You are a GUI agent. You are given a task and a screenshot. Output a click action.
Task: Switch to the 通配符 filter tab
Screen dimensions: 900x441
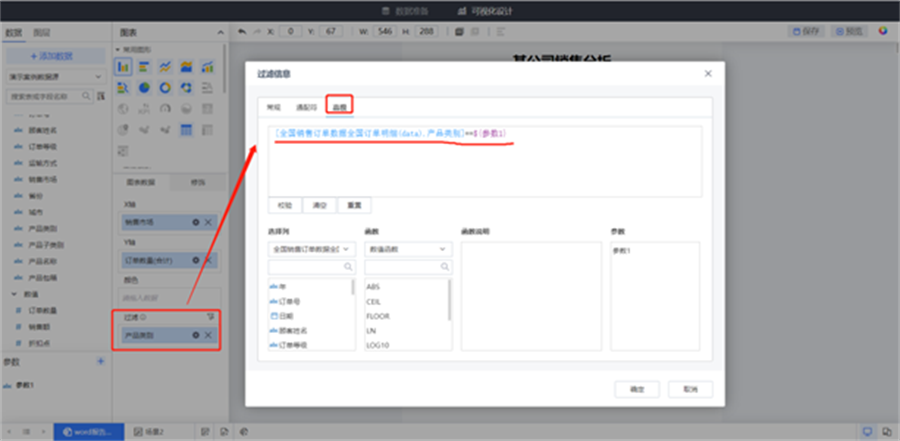pos(305,107)
